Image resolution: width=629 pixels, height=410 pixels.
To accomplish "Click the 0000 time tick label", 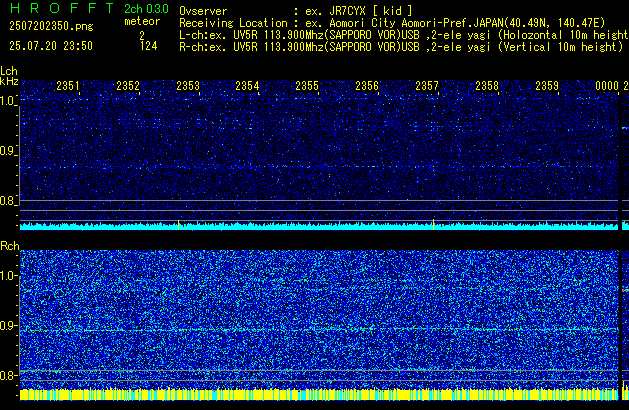I will pos(607,86).
